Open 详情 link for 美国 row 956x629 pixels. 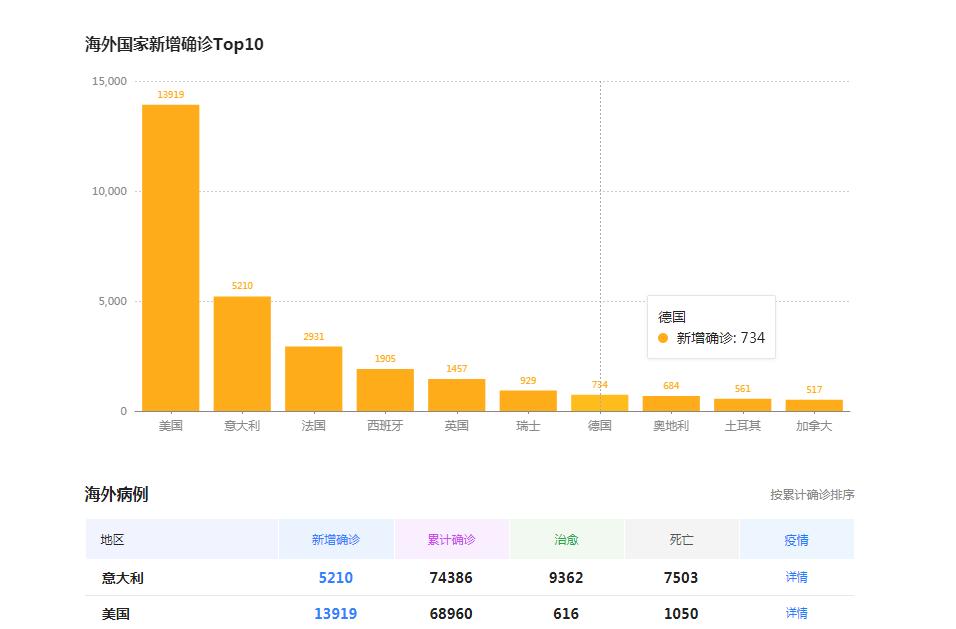796,613
